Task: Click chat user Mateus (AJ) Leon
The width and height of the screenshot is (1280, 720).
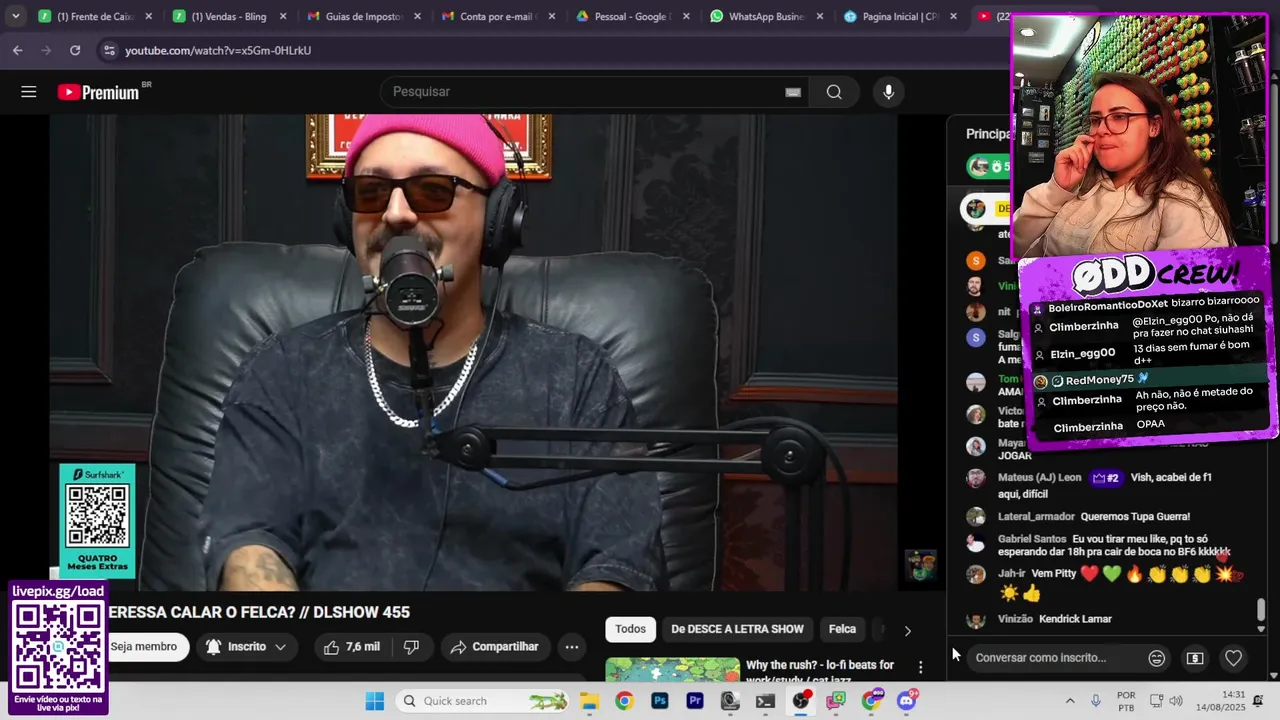Action: click(x=1039, y=478)
